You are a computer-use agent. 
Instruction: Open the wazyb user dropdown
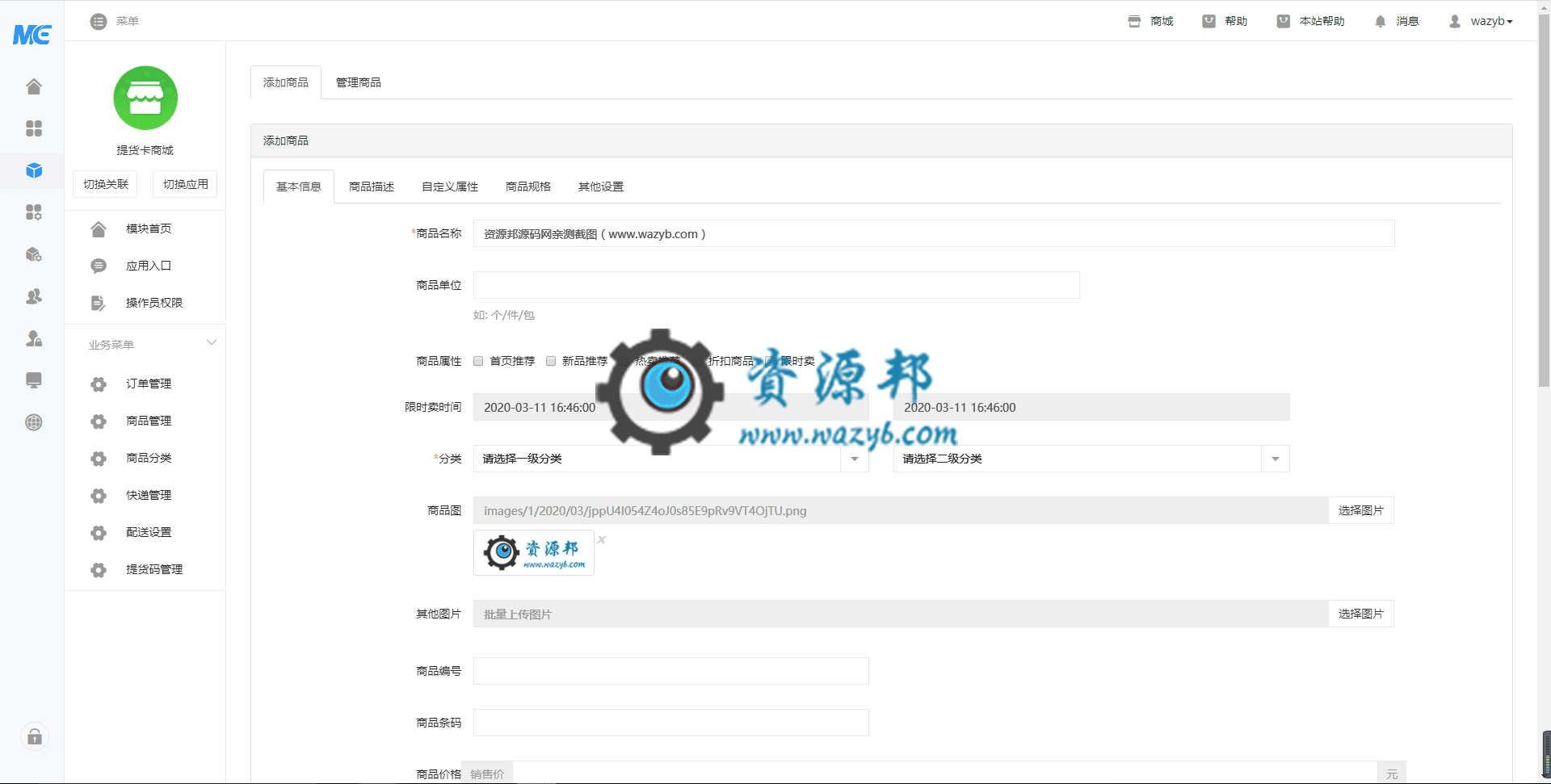pyautogui.click(x=1480, y=21)
